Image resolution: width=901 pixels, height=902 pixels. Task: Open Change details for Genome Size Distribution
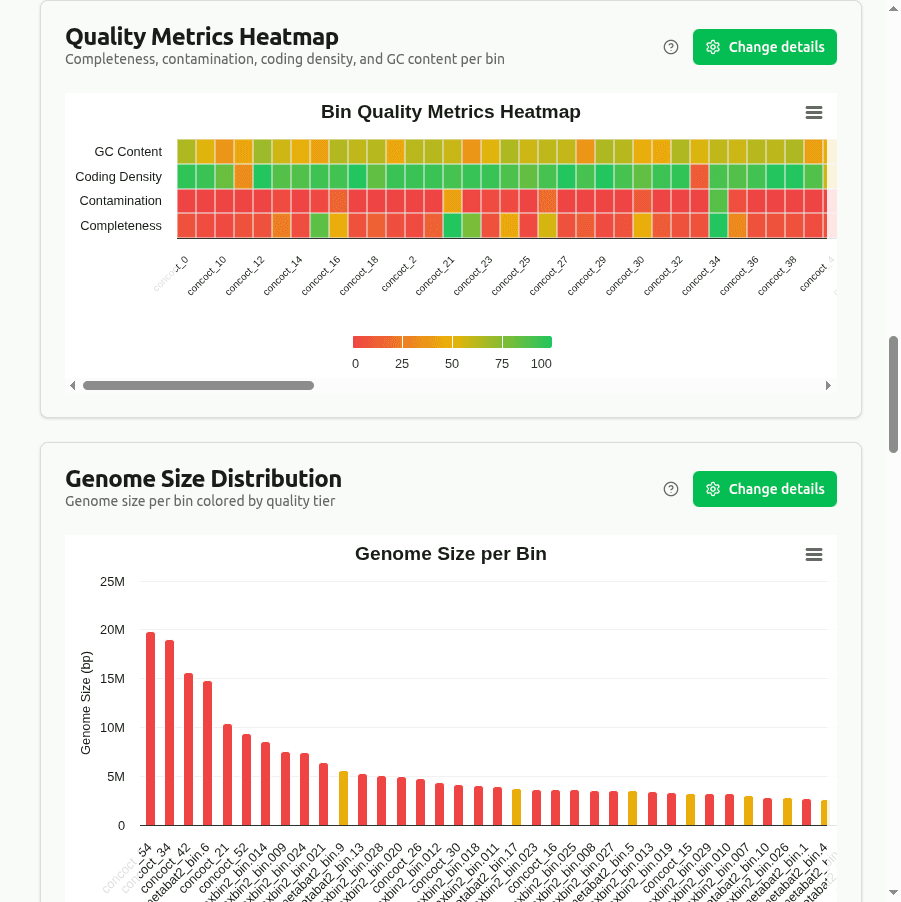pos(764,489)
